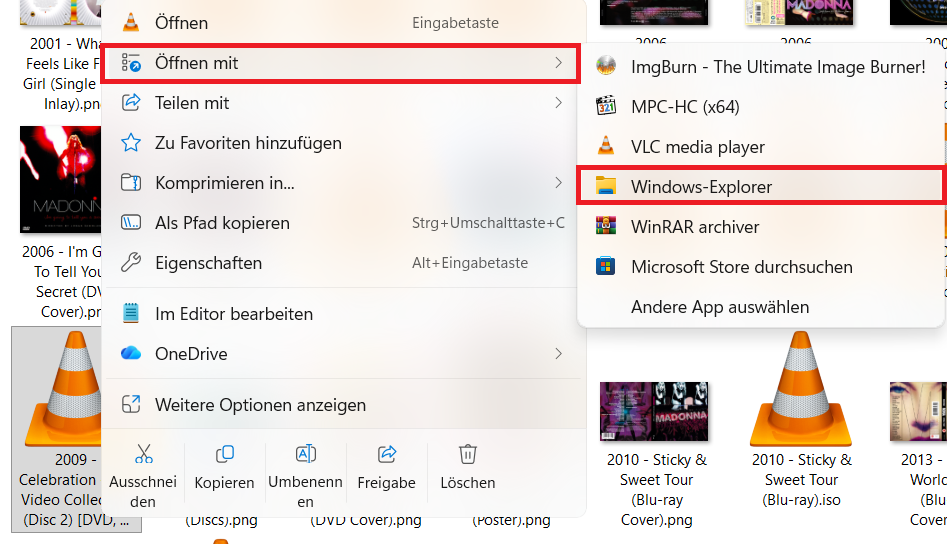Click the Freigabe share icon
Image resolution: width=947 pixels, height=544 pixels.
pos(387,454)
